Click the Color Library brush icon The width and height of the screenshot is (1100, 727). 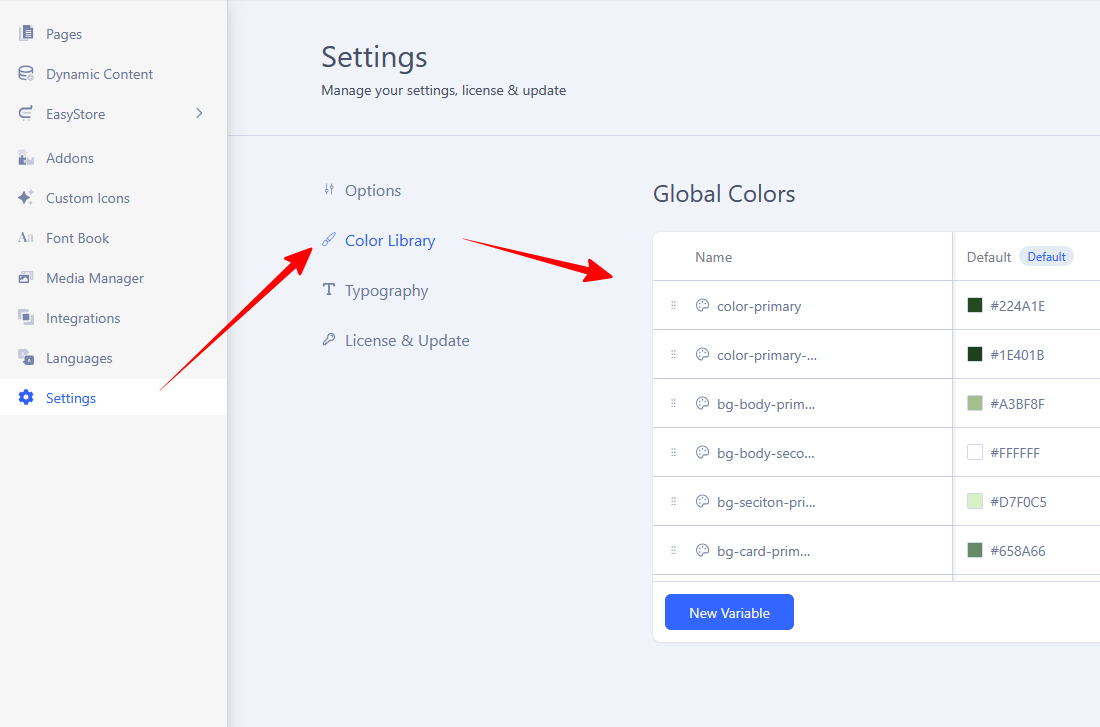point(329,239)
